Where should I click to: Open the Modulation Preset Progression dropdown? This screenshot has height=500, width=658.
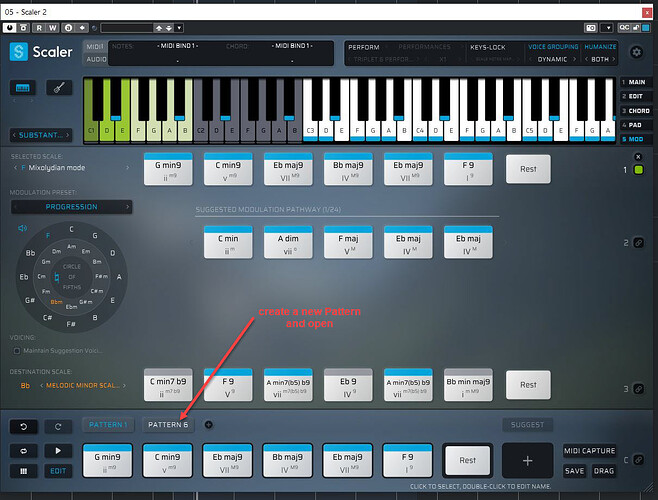click(72, 206)
